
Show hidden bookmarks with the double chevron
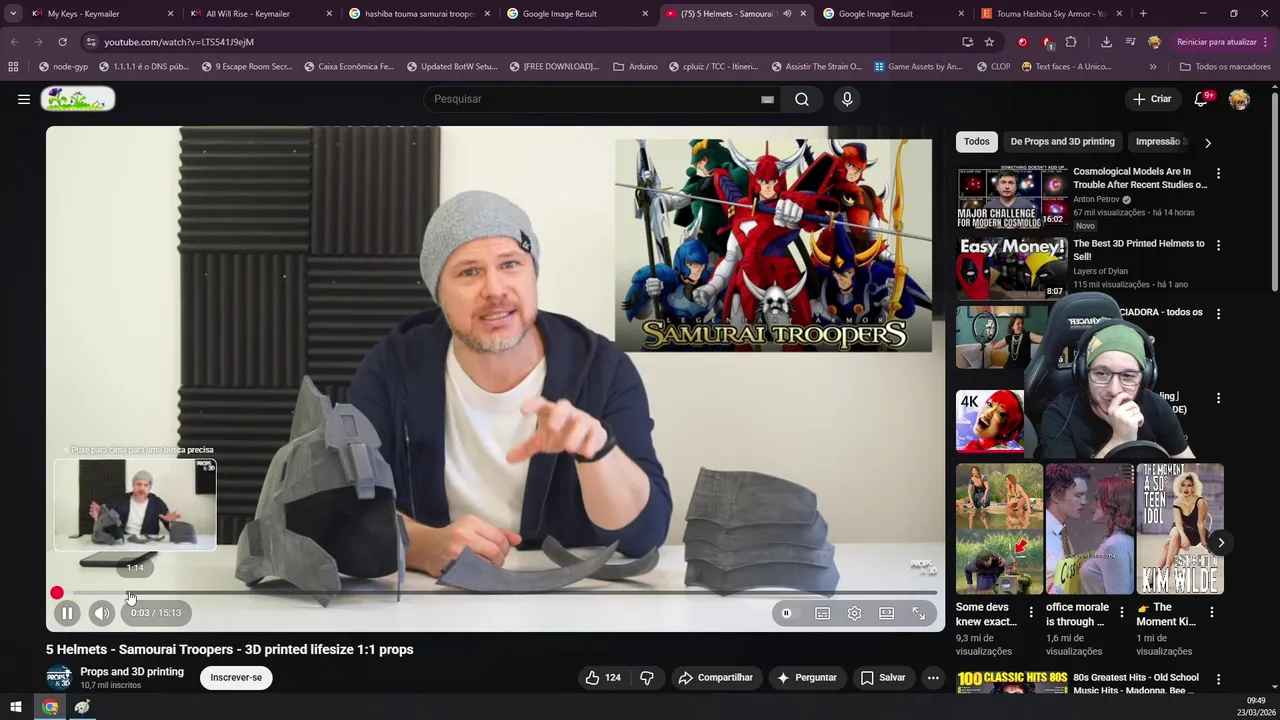point(1153,67)
